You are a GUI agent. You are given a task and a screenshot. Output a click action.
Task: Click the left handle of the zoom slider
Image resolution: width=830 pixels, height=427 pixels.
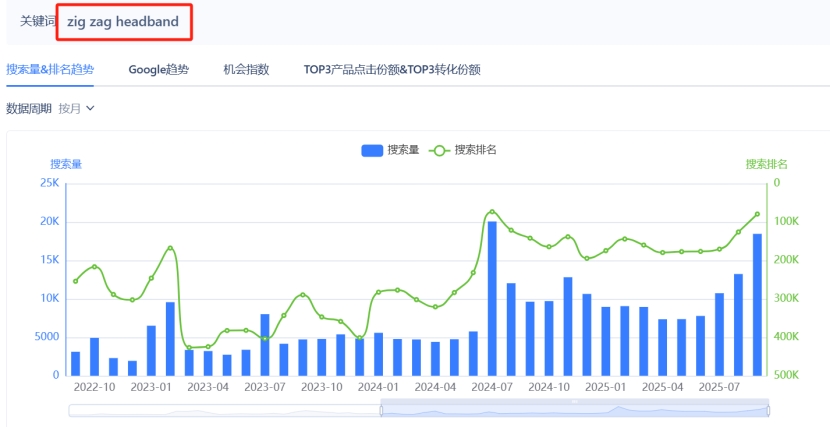381,409
